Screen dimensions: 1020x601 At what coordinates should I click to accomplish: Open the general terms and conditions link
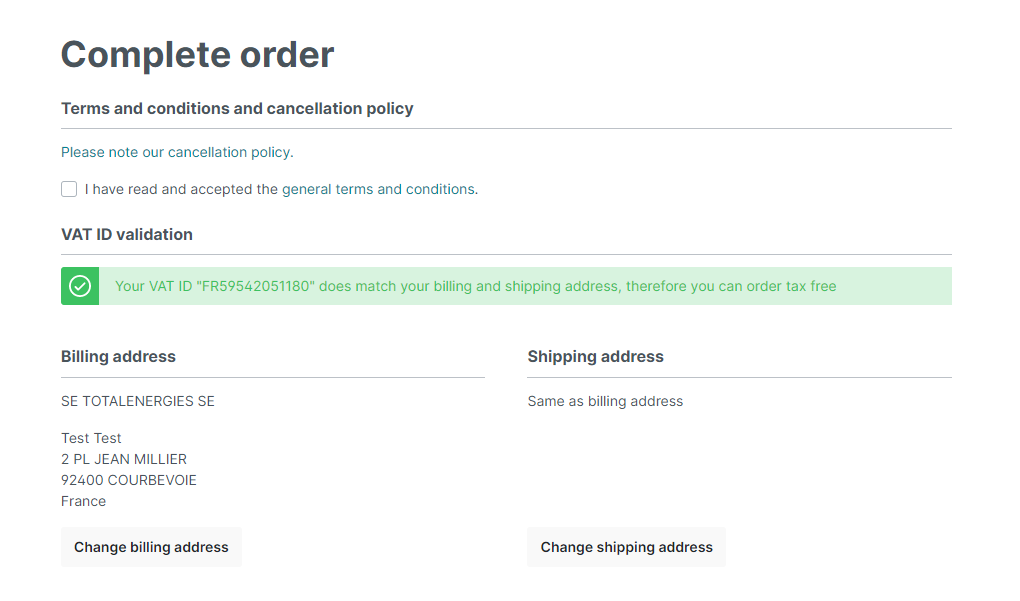click(379, 189)
